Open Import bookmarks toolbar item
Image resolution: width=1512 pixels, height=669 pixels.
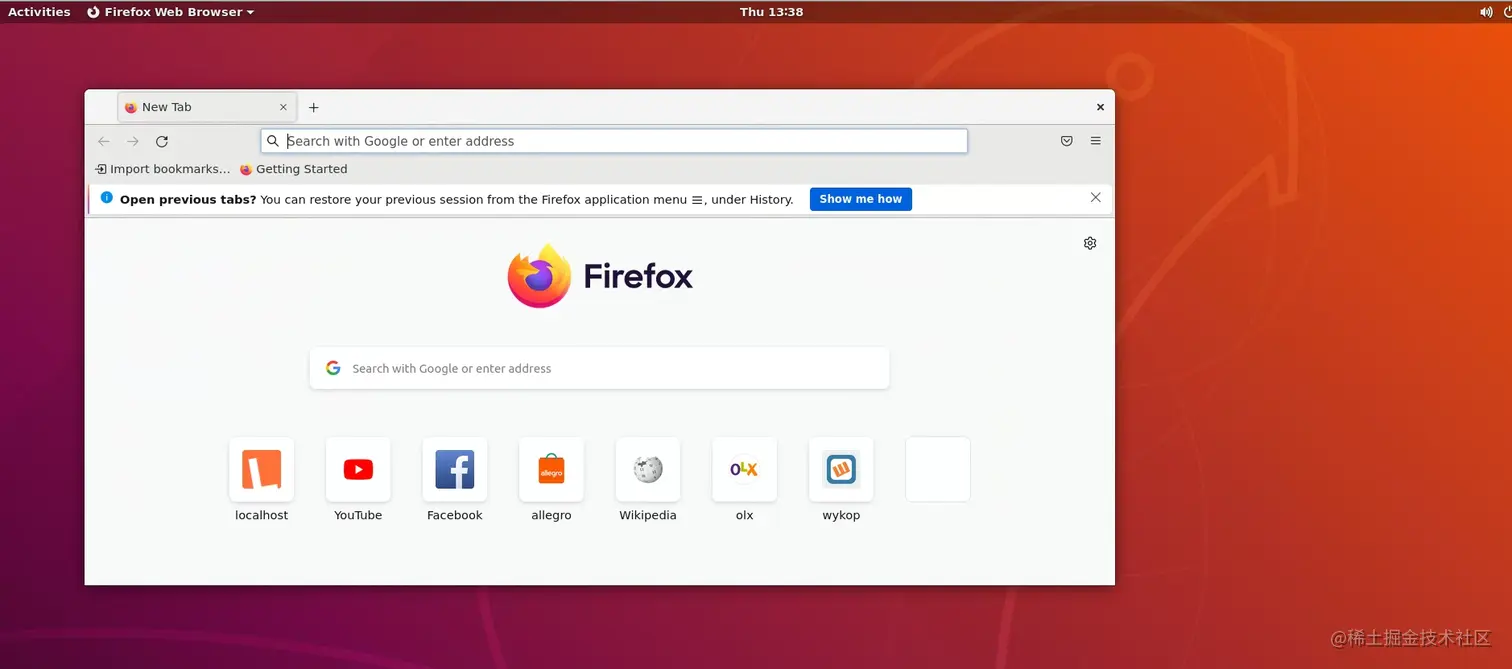162,169
